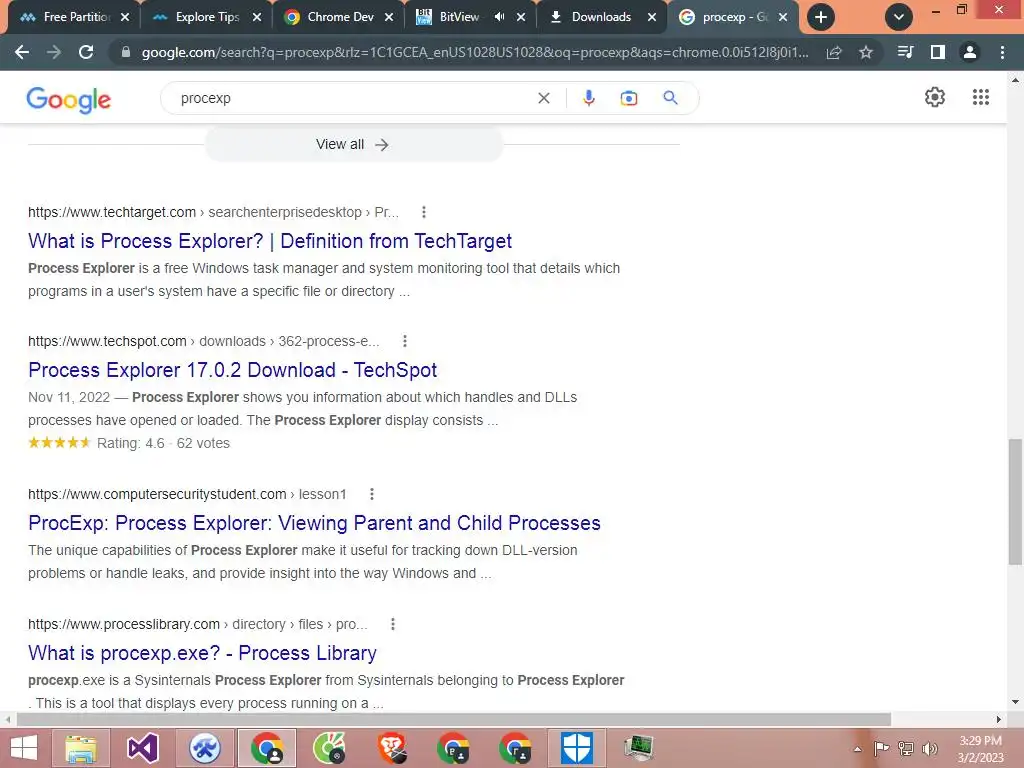Open What is procexp.exe Process Library link

point(202,653)
